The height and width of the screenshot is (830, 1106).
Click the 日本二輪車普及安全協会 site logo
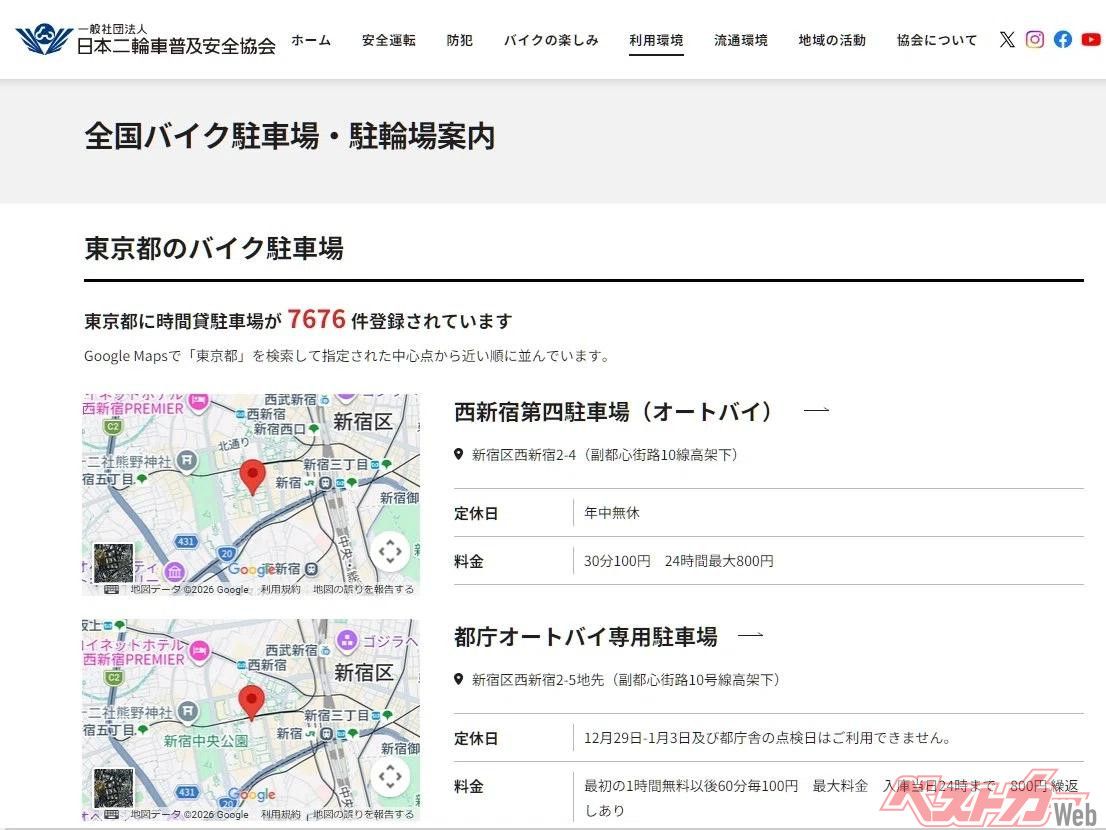[x=146, y=40]
